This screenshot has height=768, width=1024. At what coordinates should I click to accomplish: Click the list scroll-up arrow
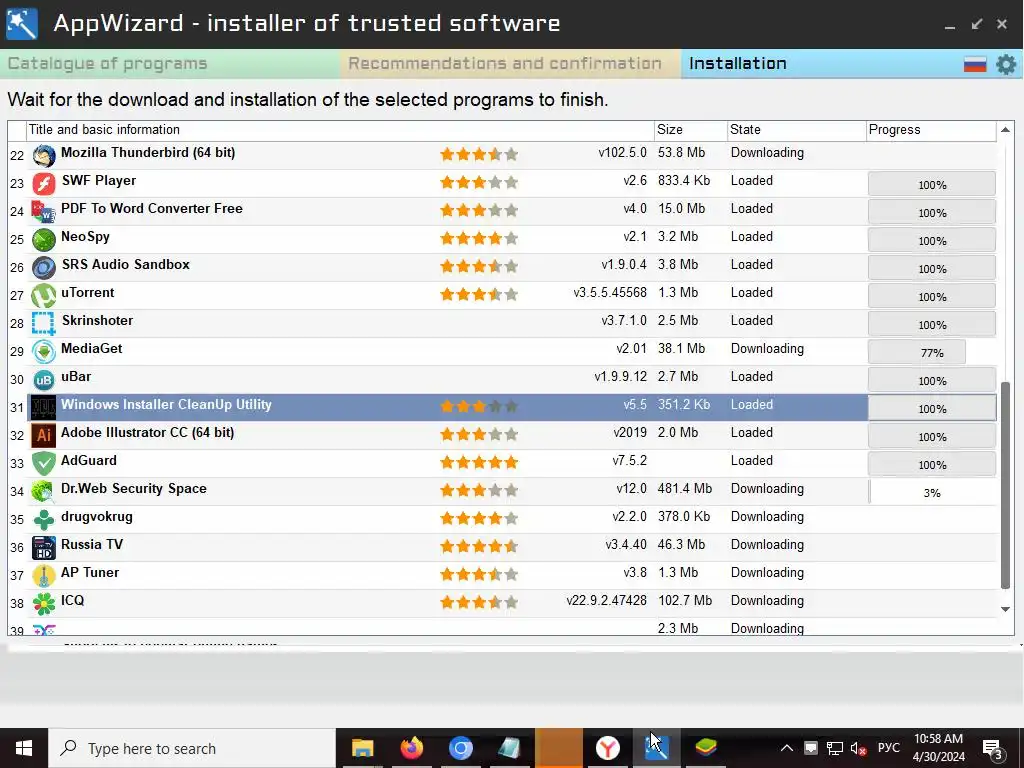[x=1006, y=130]
